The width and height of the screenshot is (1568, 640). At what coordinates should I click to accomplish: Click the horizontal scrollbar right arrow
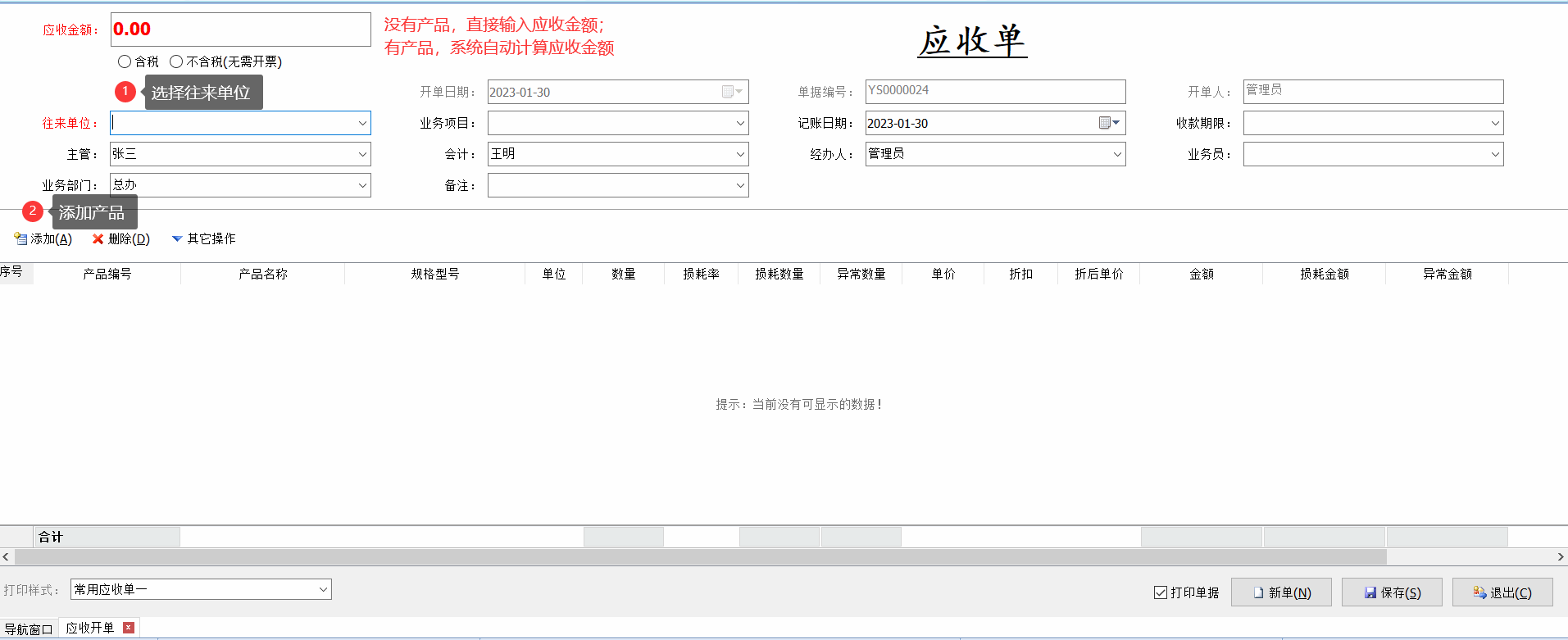click(1560, 557)
